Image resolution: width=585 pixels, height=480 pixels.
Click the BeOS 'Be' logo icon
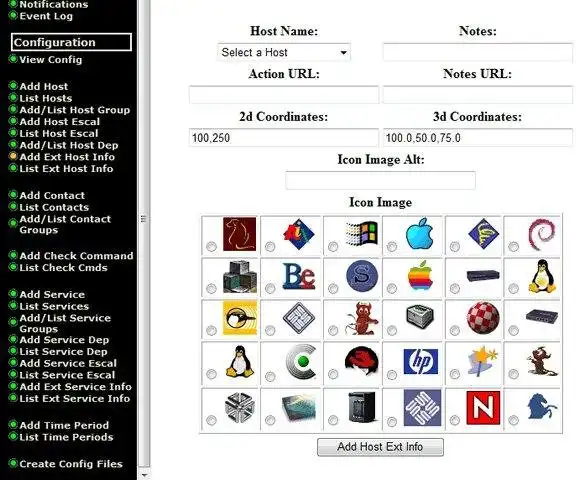coord(299,276)
